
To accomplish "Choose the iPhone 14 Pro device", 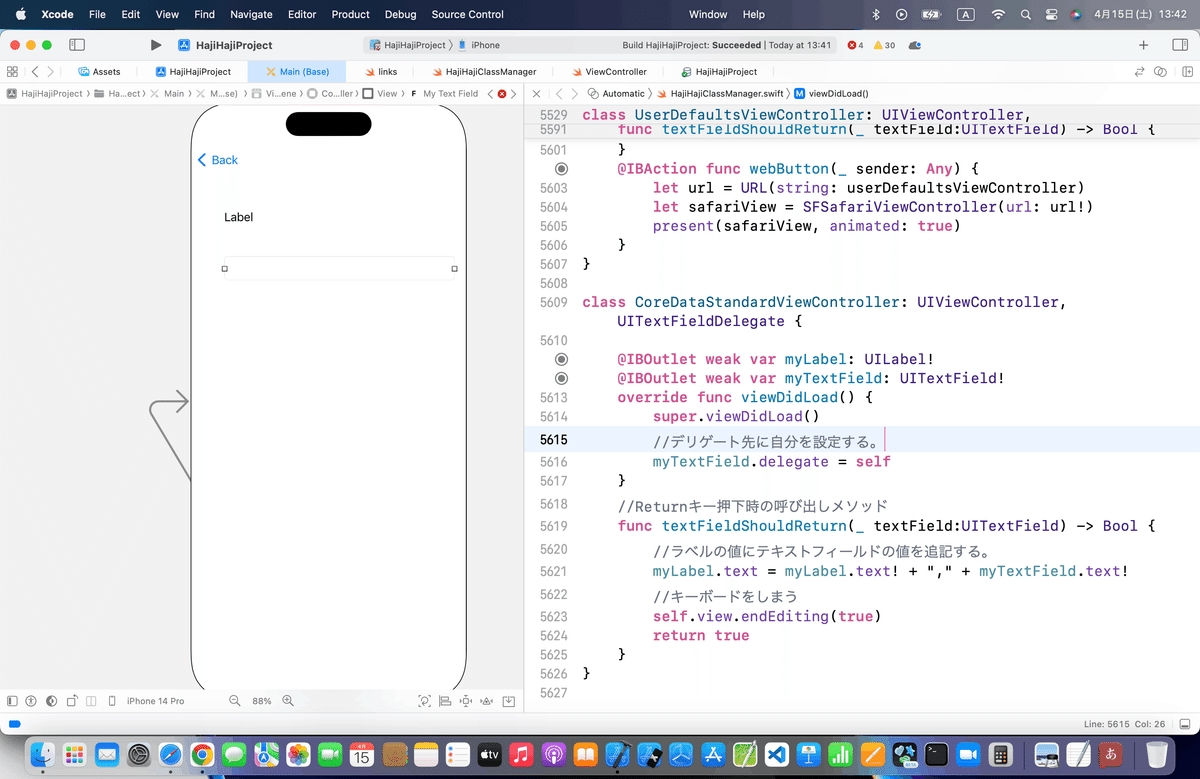I will [147, 701].
